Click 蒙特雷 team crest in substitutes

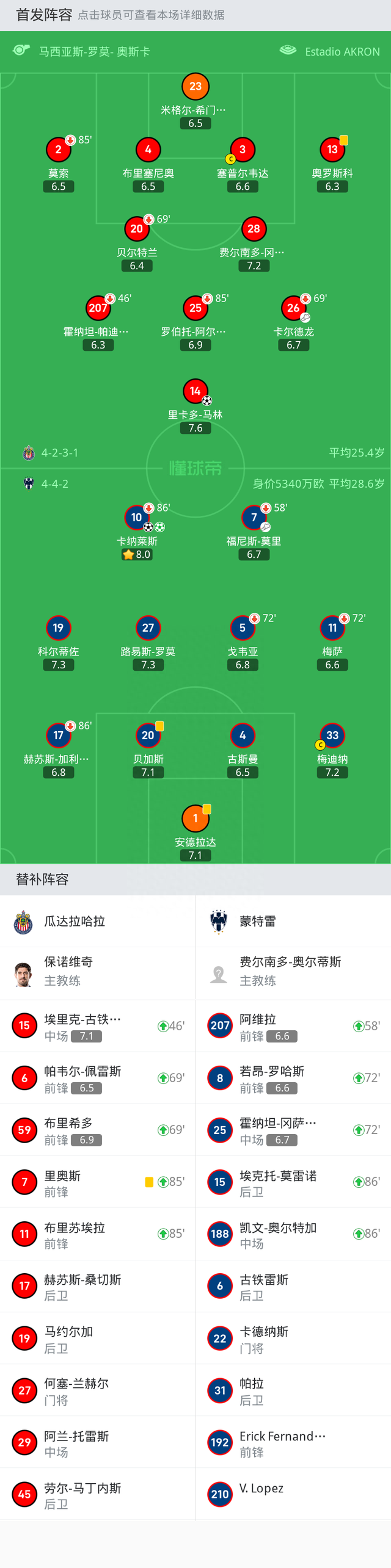tap(219, 922)
